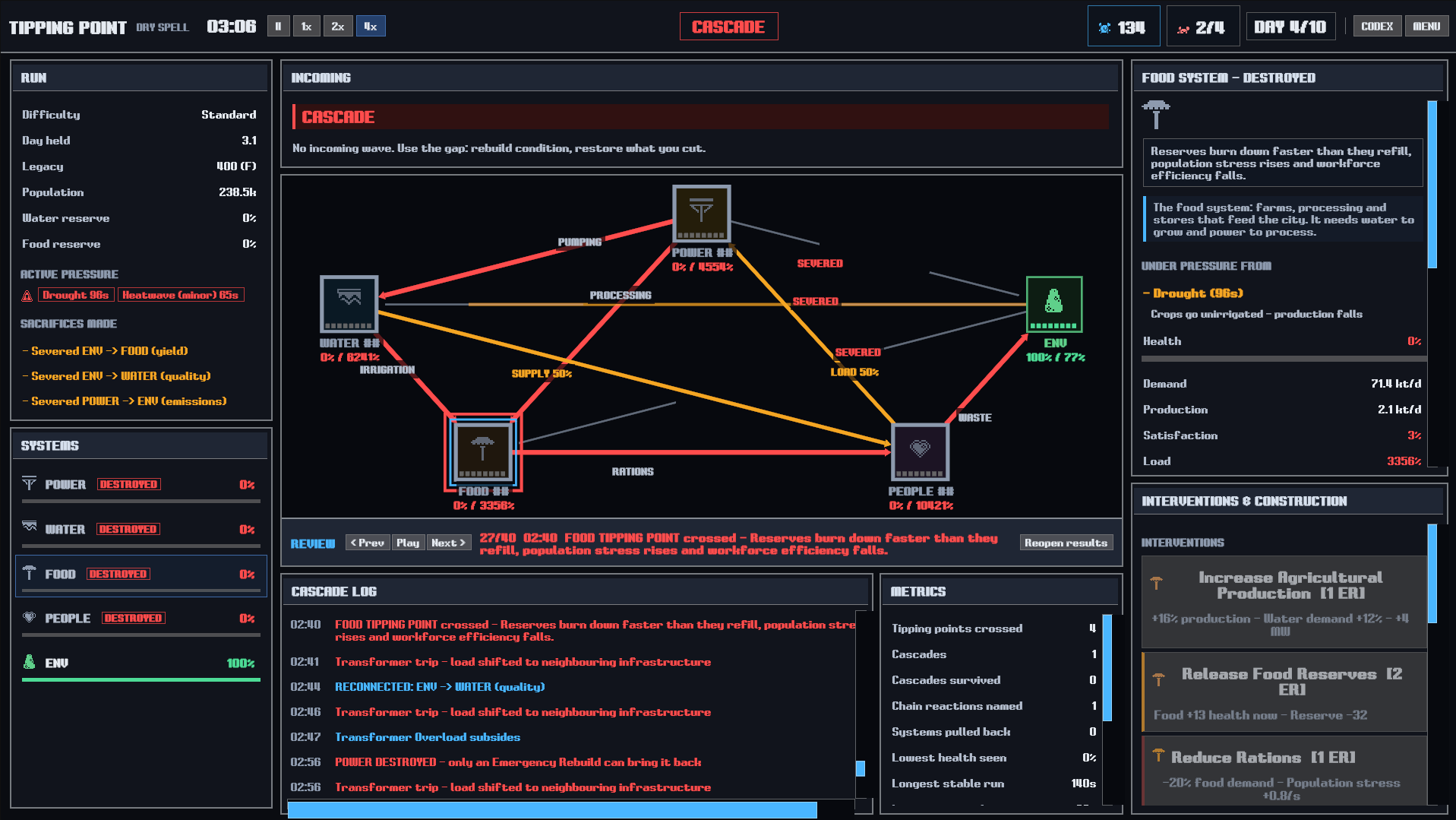Select the WATER node in the network graph
Screen dimensions: 1456x820
point(349,303)
